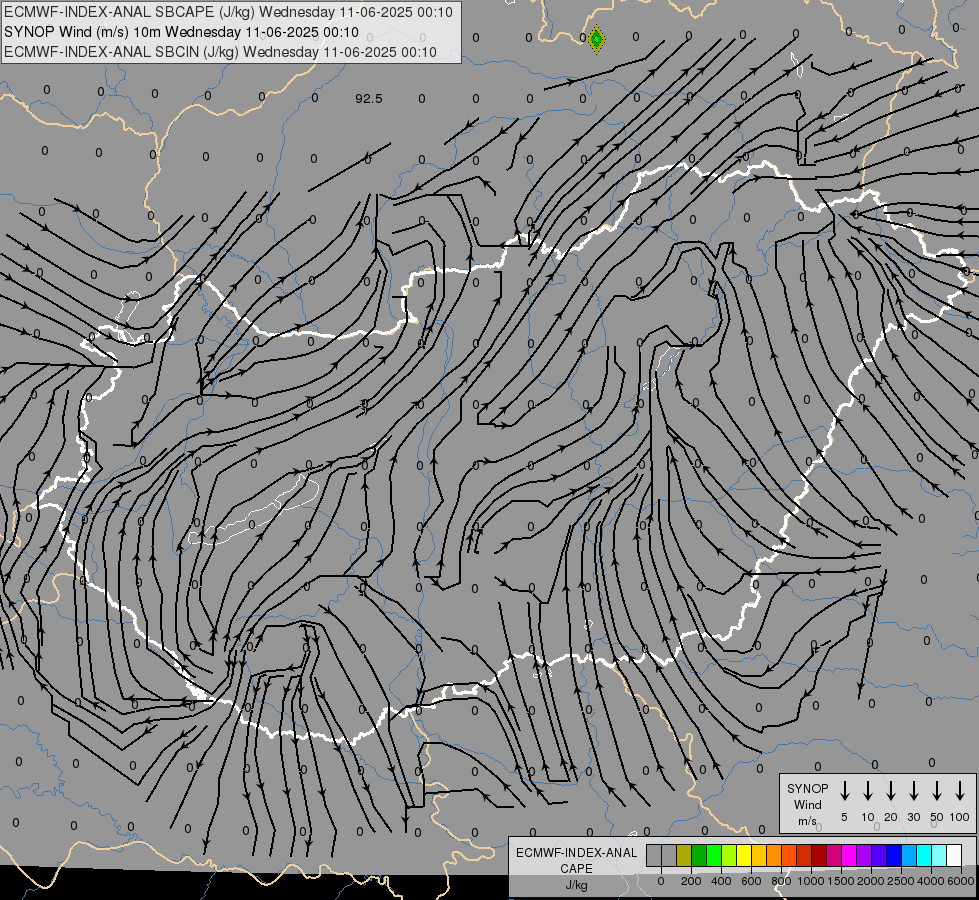Click the 10 m/s wind legend arrow

867,790
